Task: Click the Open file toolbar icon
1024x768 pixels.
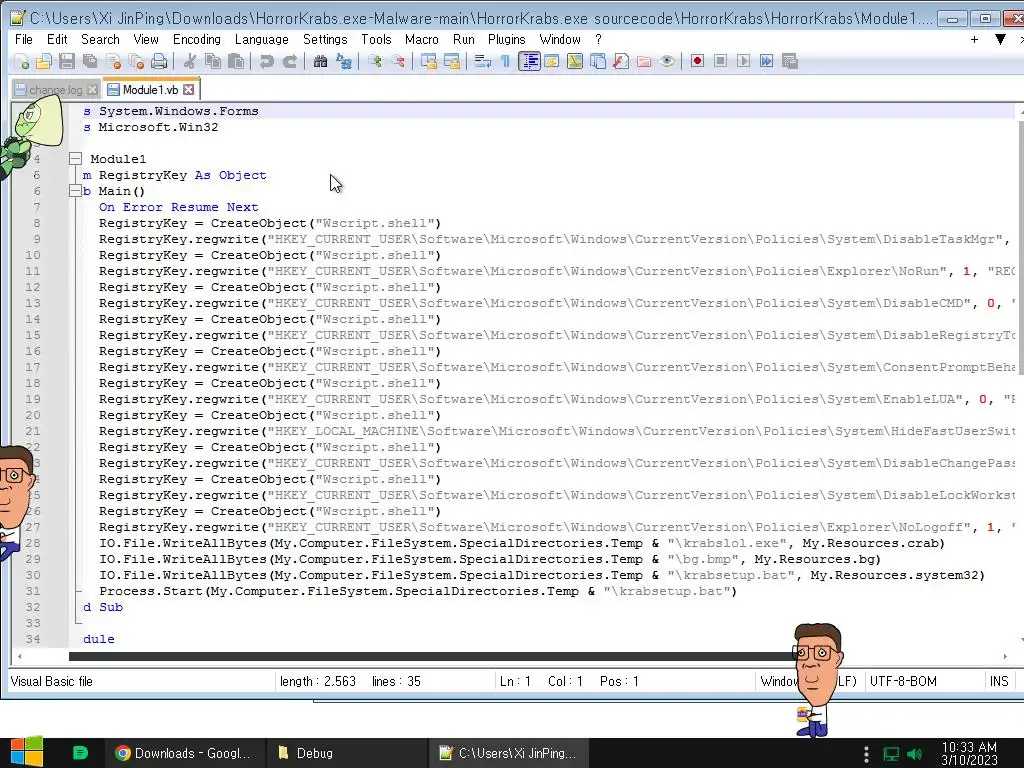Action: tap(44, 61)
